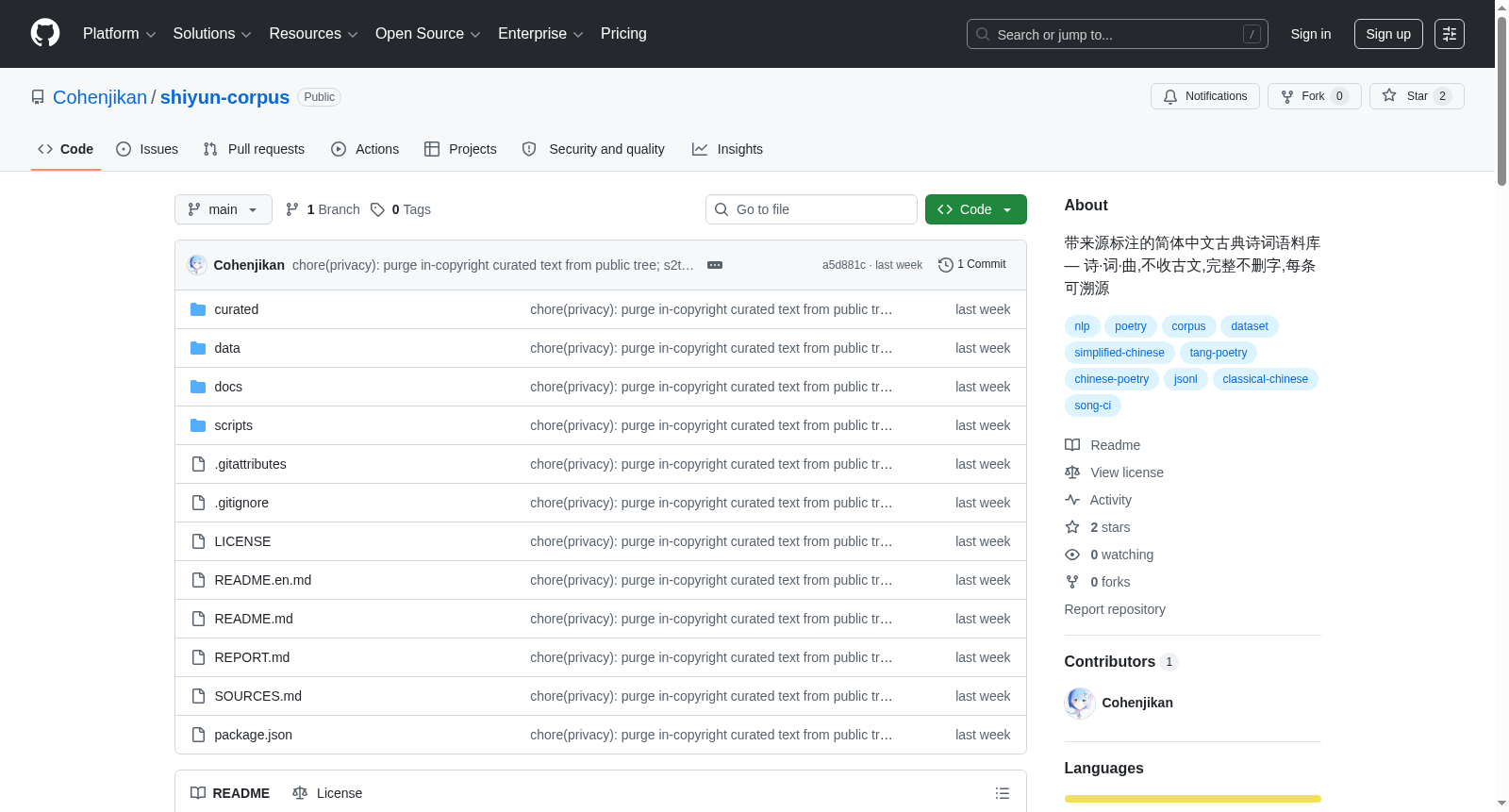The height and width of the screenshot is (812, 1509).
Task: Click the LICENSE file icon
Action: (198, 541)
